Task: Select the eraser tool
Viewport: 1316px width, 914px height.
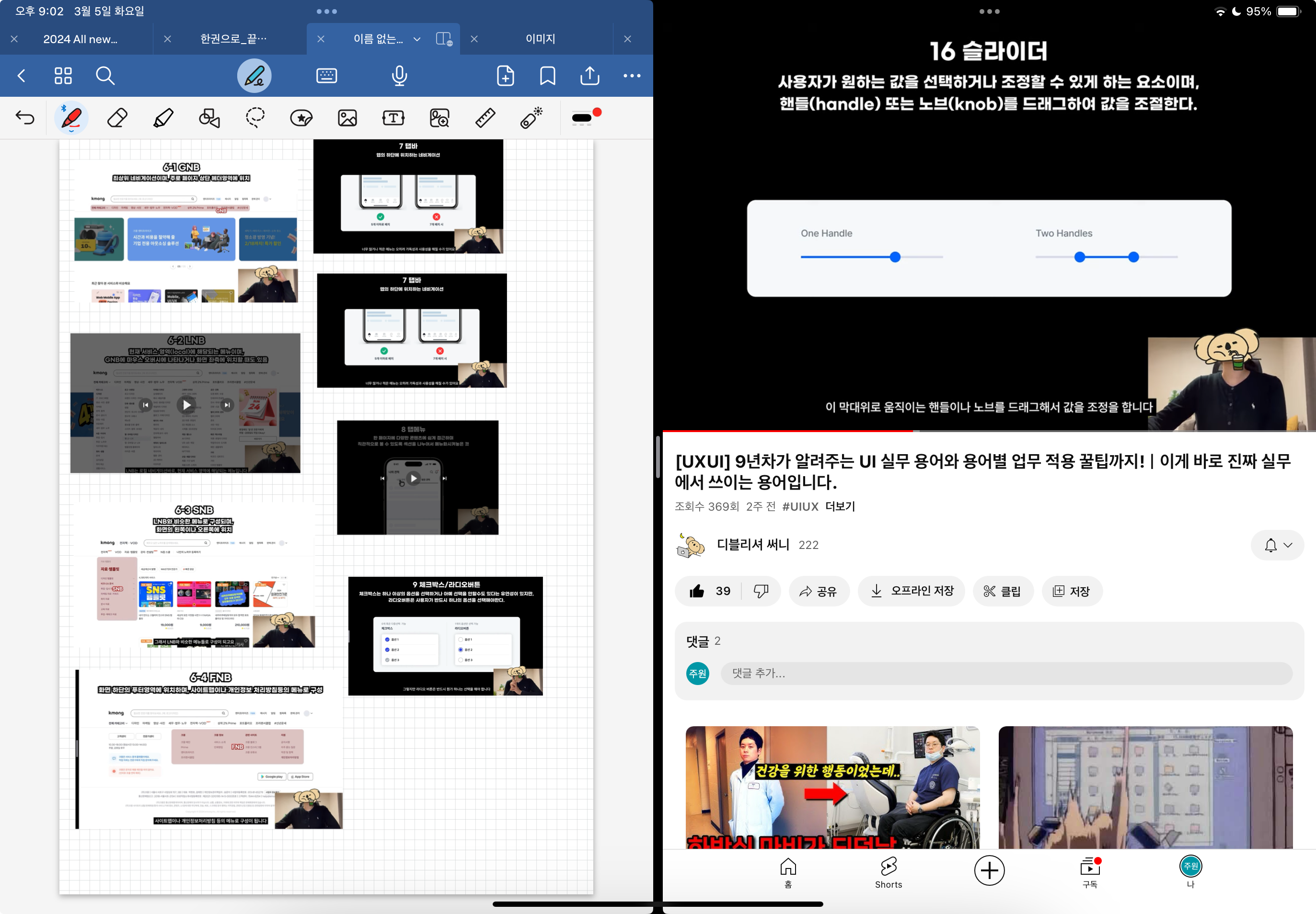Action: click(x=117, y=118)
